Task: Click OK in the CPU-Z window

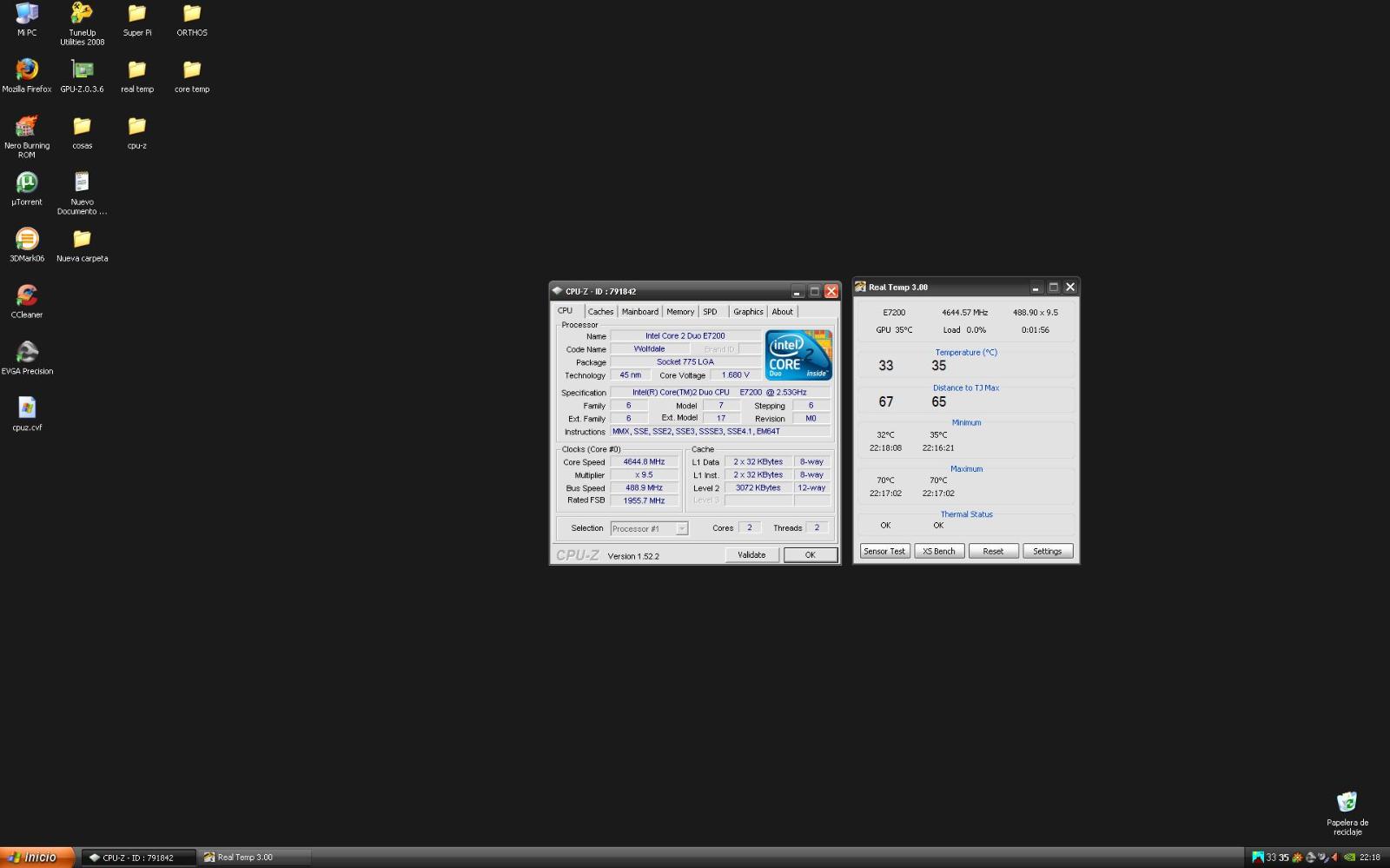Action: (811, 555)
